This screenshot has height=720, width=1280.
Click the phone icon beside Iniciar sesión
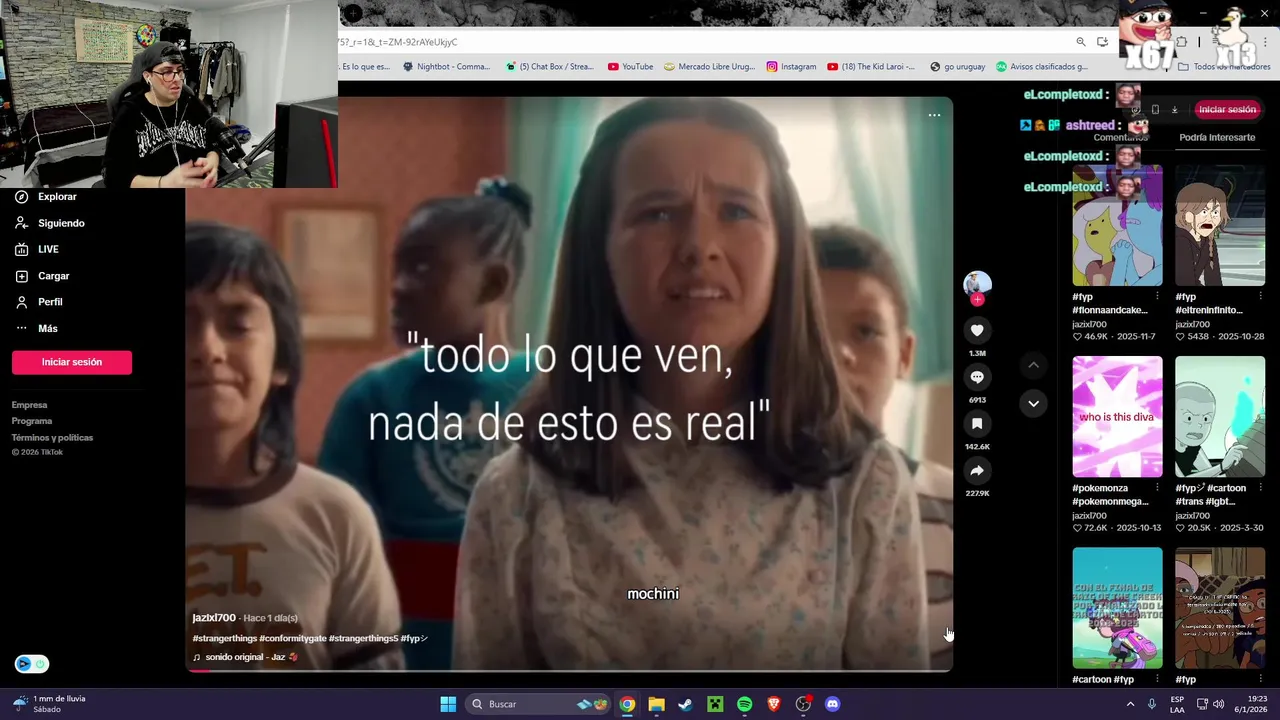coord(1155,110)
